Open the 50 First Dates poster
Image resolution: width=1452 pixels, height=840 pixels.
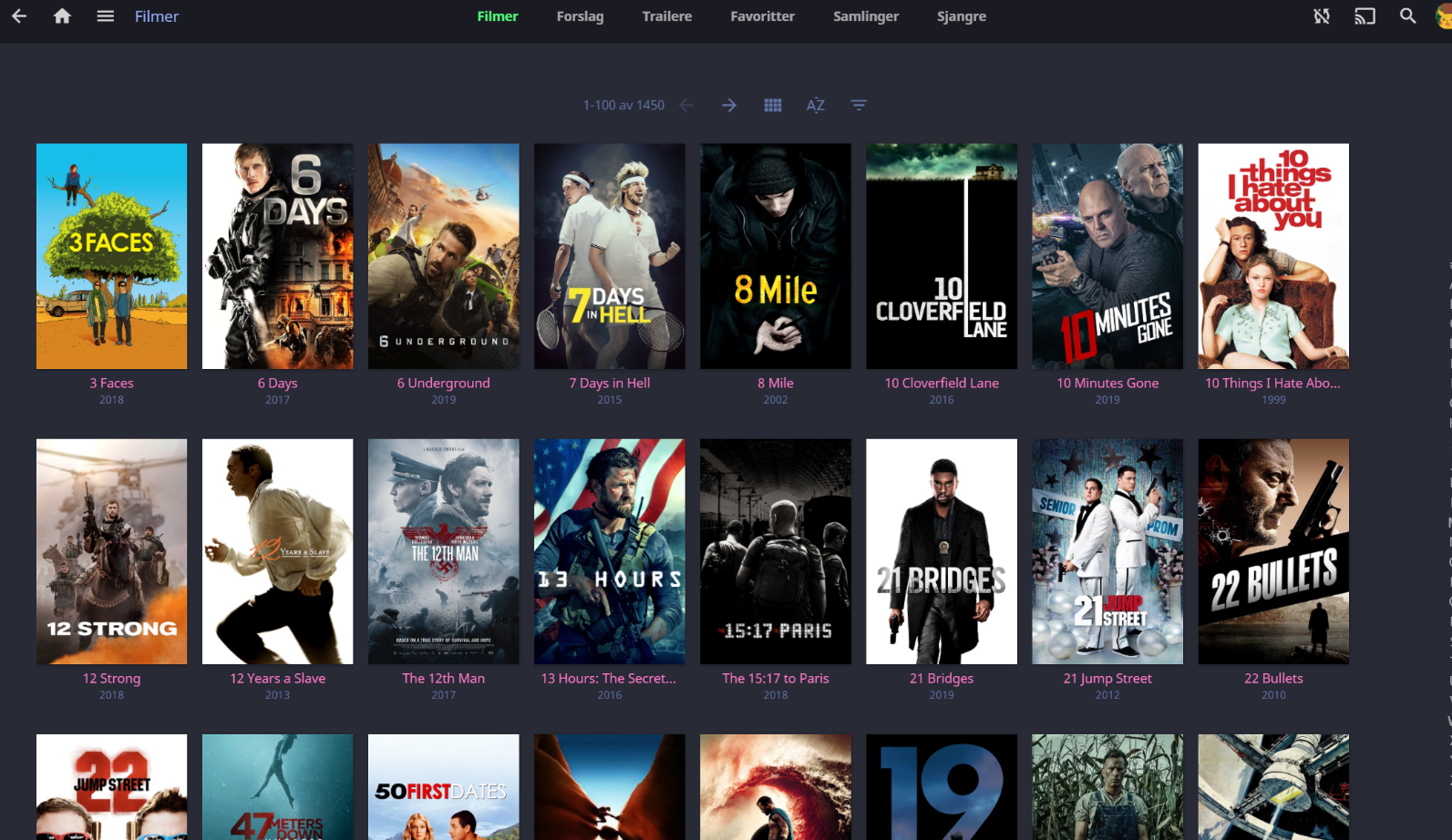point(443,787)
